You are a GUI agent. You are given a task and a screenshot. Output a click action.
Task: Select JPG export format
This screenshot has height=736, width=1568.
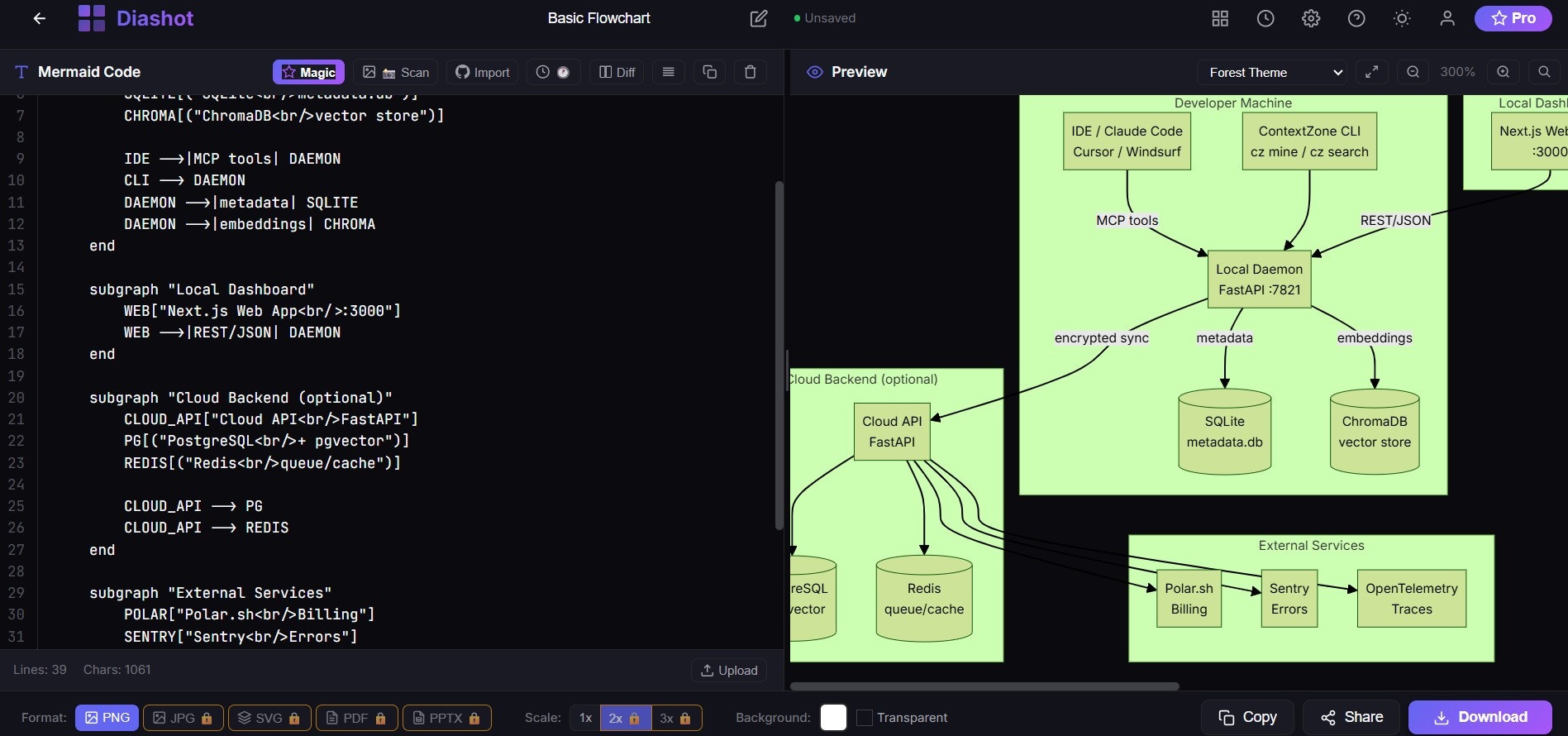click(183, 717)
